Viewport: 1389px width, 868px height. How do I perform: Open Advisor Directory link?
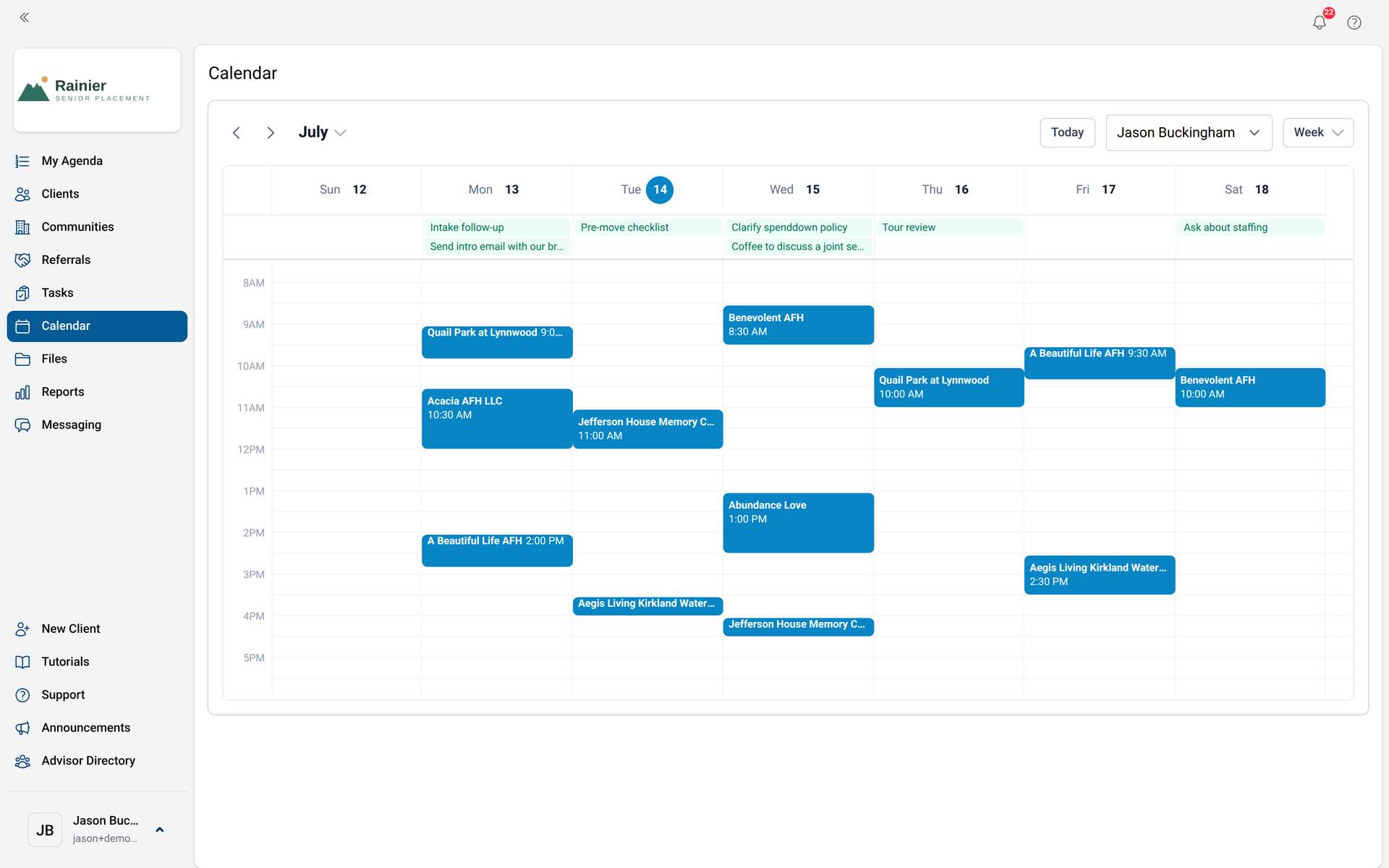(x=97, y=761)
